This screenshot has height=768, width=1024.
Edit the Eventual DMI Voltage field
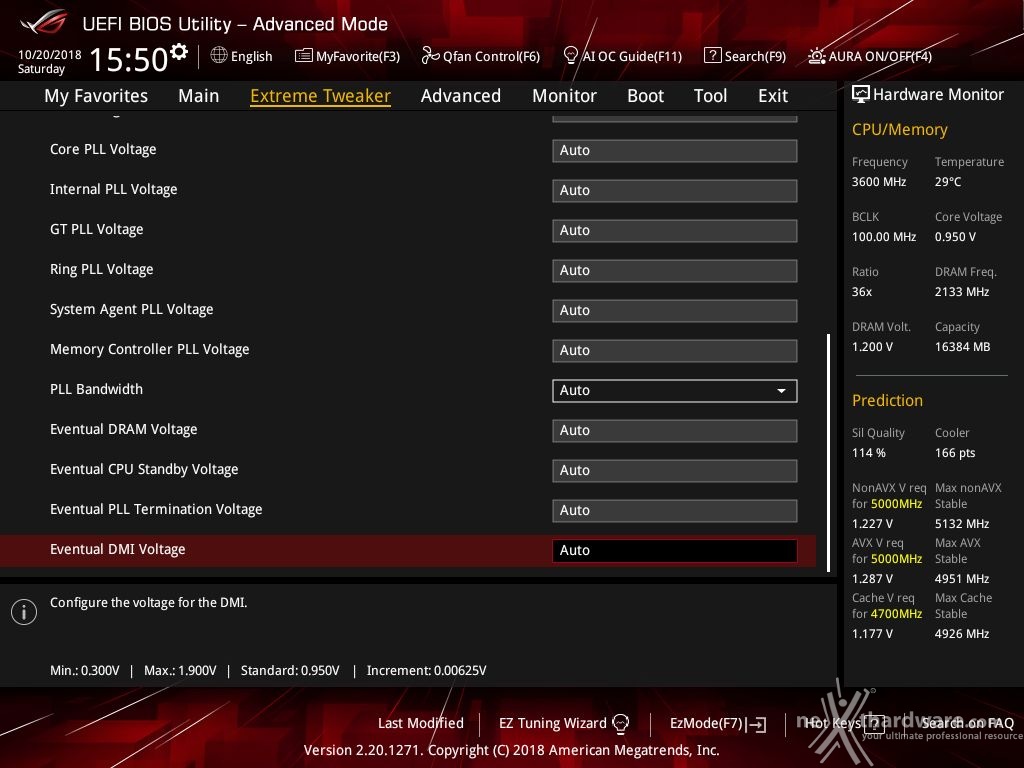point(675,551)
